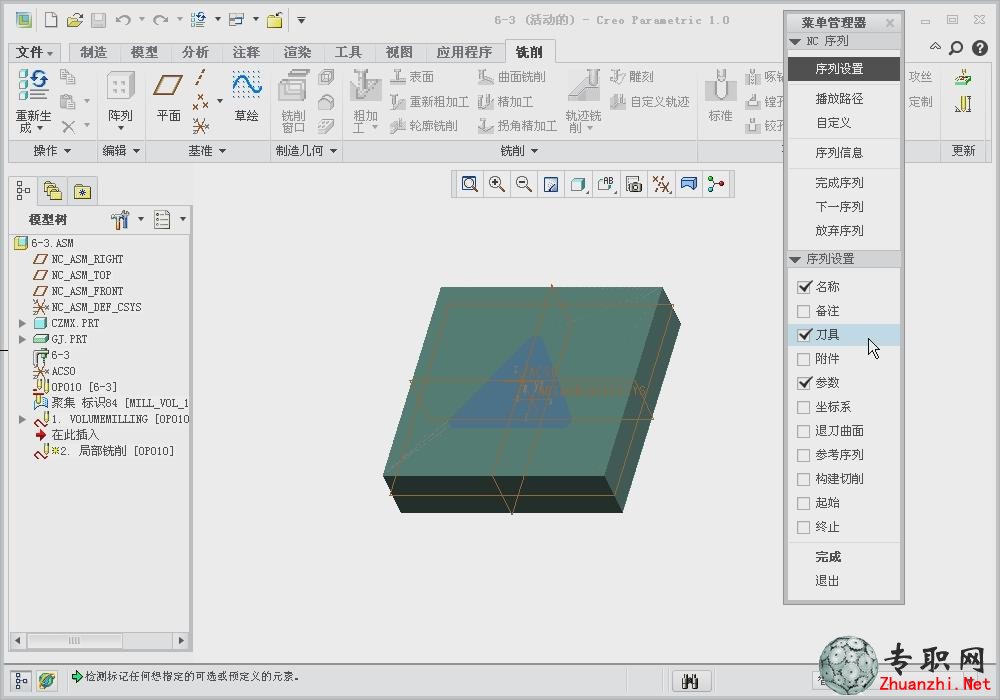Click the Refit view icon

pyautogui.click(x=469, y=185)
